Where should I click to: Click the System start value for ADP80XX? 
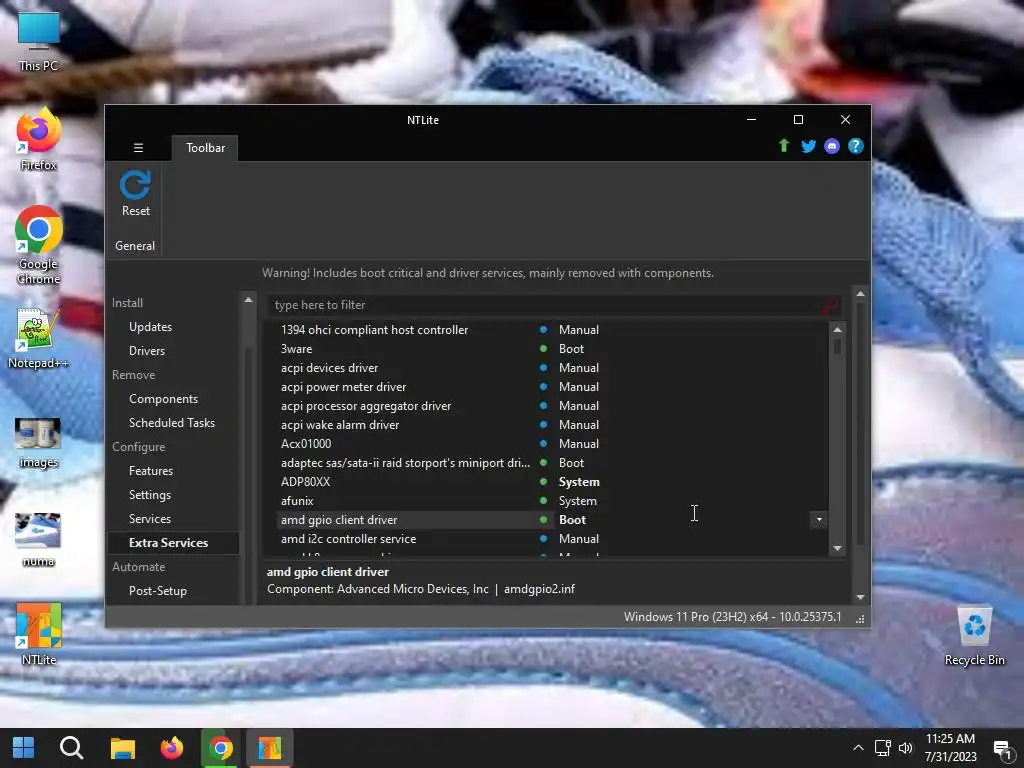579,482
